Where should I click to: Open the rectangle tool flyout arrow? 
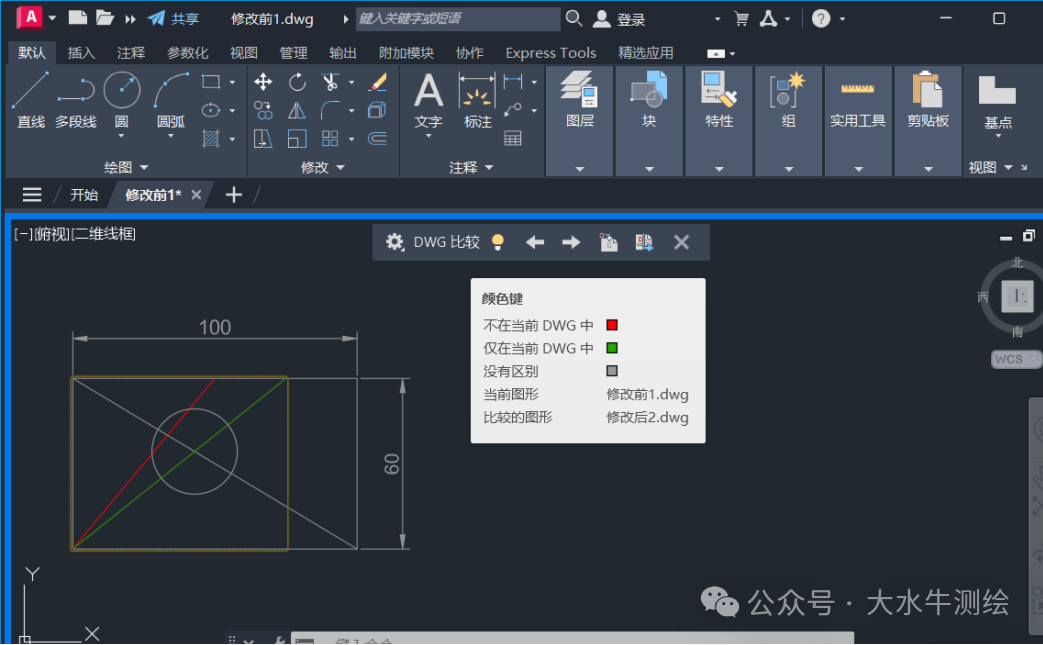click(232, 82)
